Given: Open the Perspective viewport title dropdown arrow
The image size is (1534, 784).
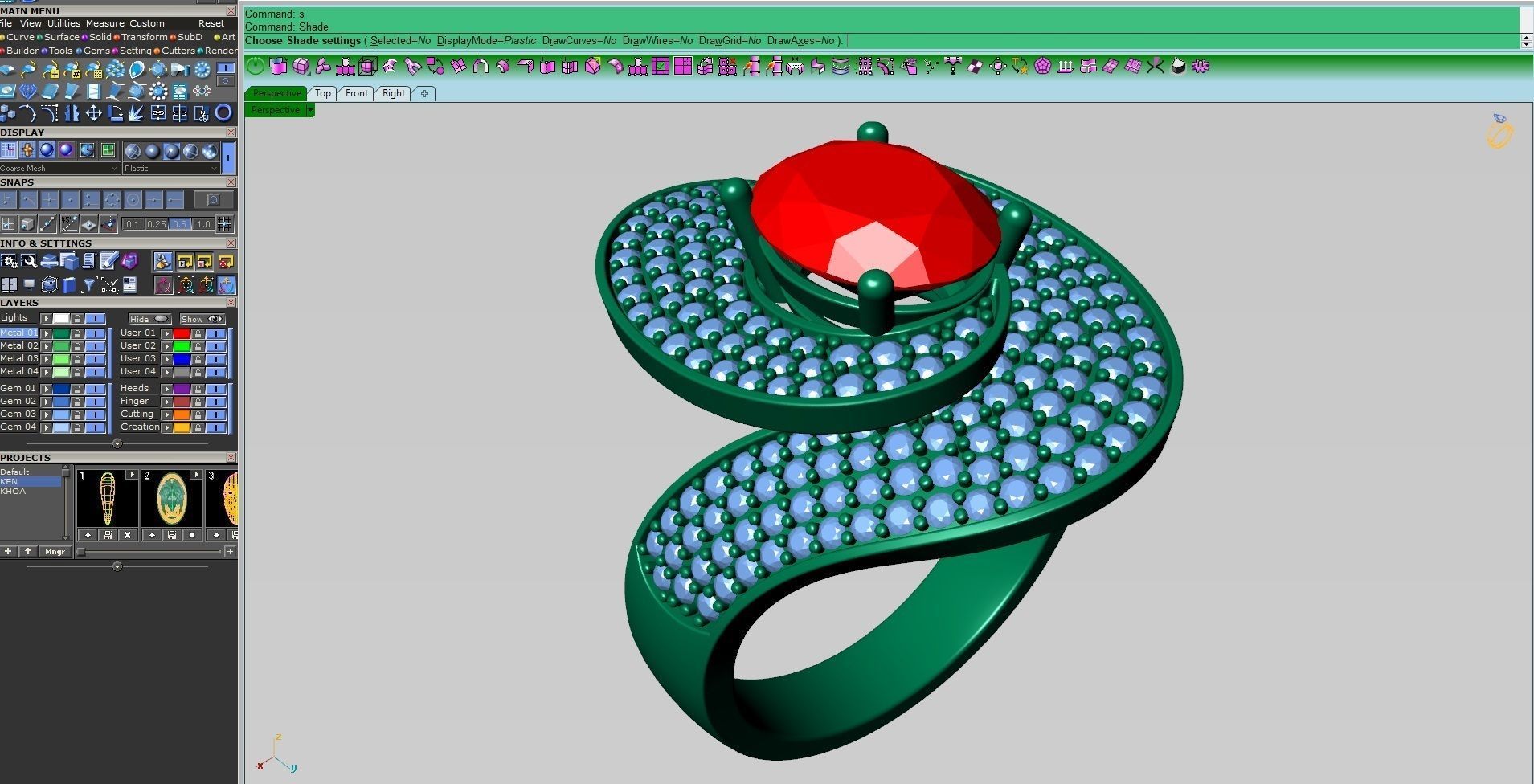Looking at the screenshot, I should point(310,110).
